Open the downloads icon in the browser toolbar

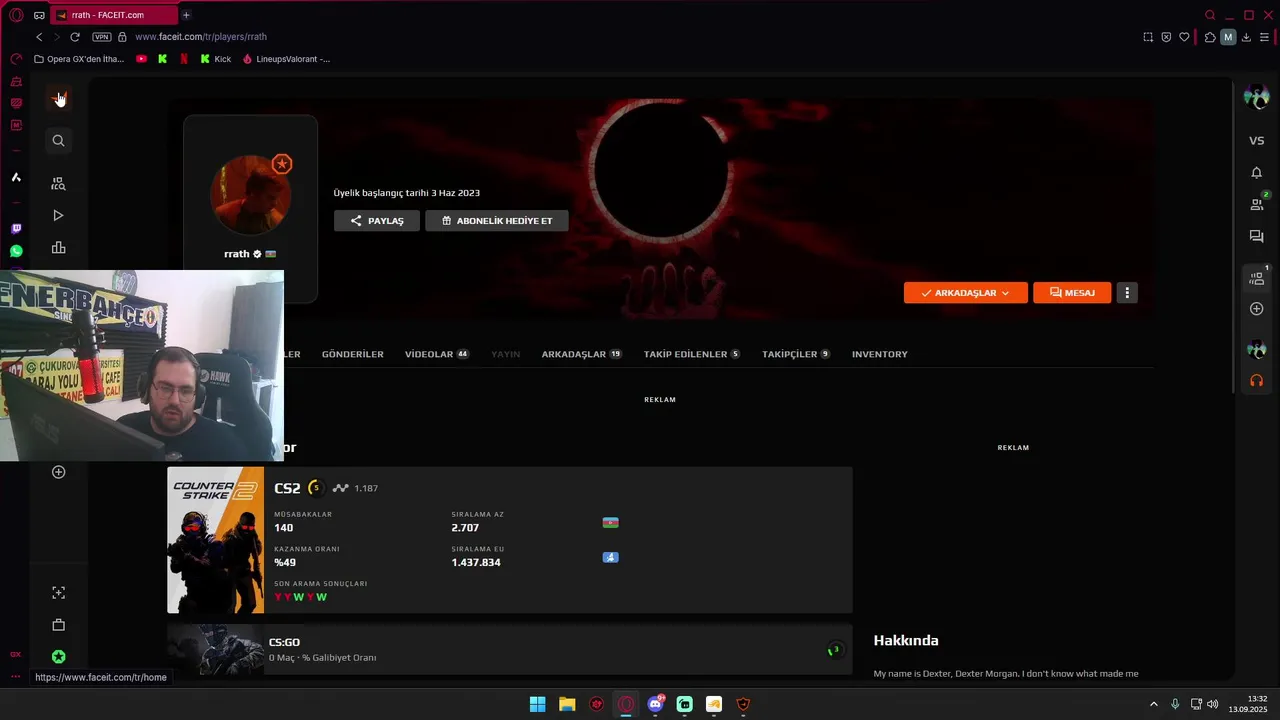pos(1246,37)
